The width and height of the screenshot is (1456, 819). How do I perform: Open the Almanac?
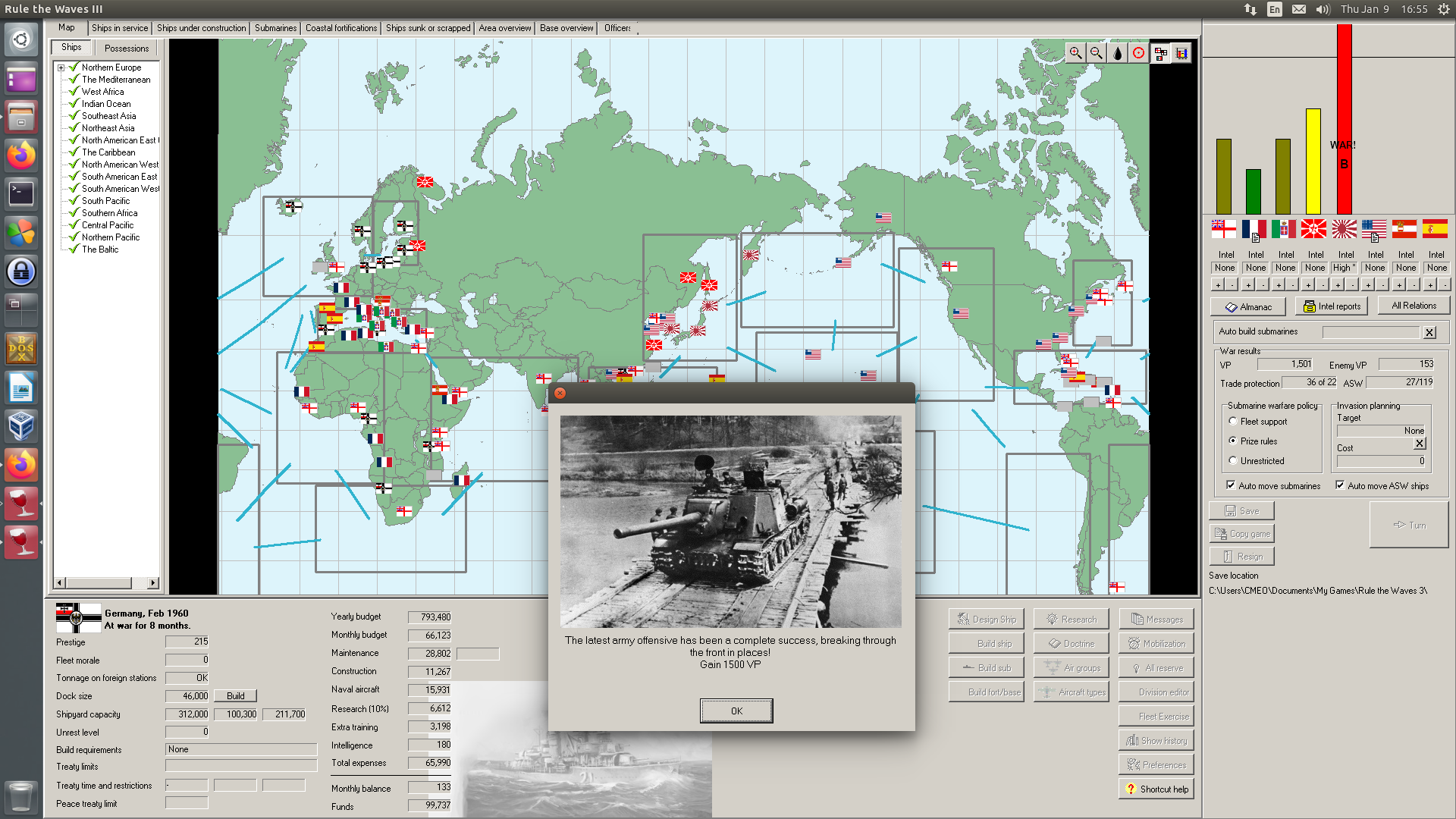(1248, 306)
